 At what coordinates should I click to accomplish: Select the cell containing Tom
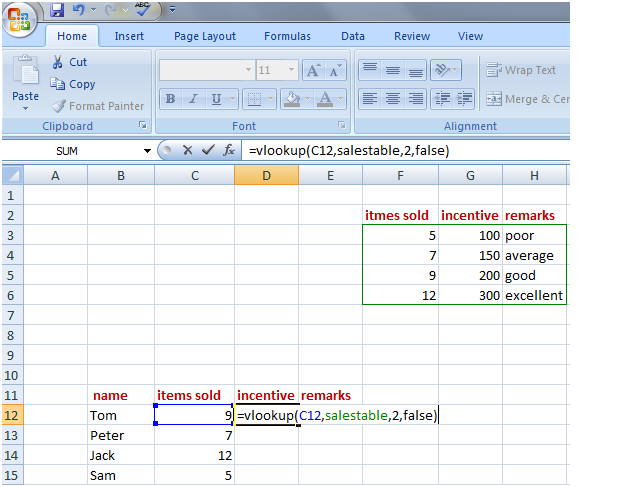[x=121, y=415]
